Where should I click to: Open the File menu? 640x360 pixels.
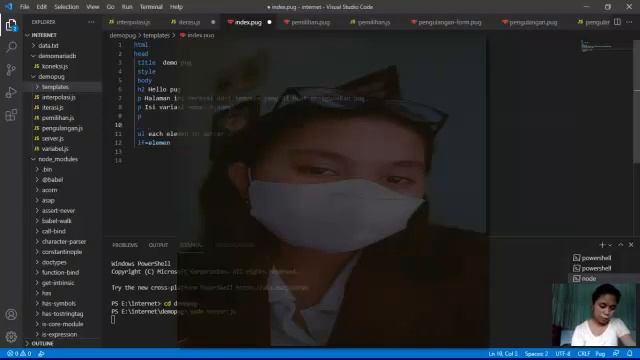click(24, 7)
